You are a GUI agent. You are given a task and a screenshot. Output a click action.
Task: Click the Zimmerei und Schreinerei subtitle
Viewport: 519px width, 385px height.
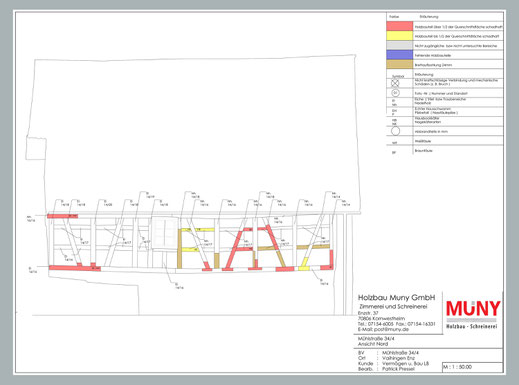393,307
